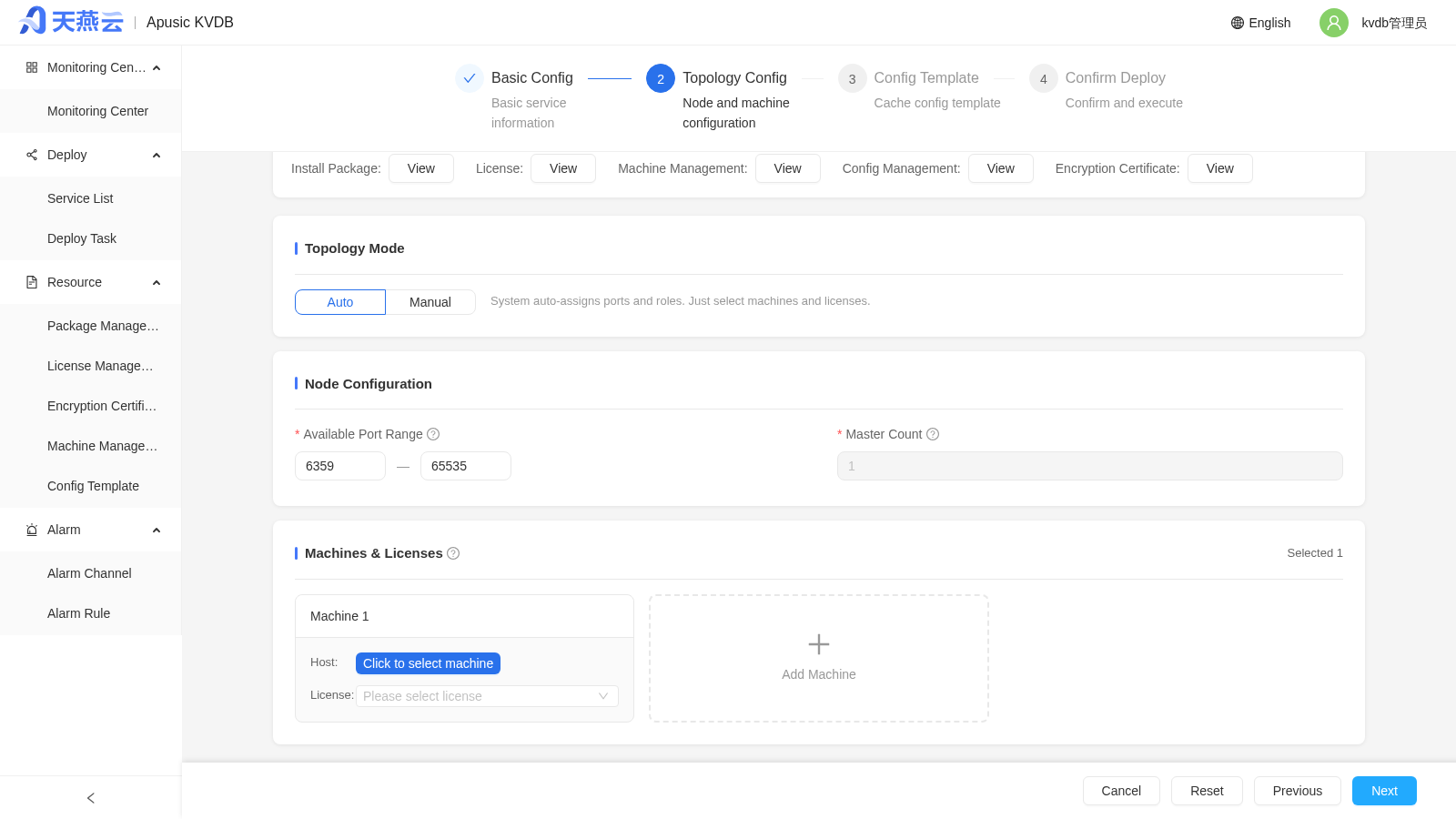This screenshot has height=819, width=1456.
Task: Click the port range start field 6359
Action: [x=340, y=466]
